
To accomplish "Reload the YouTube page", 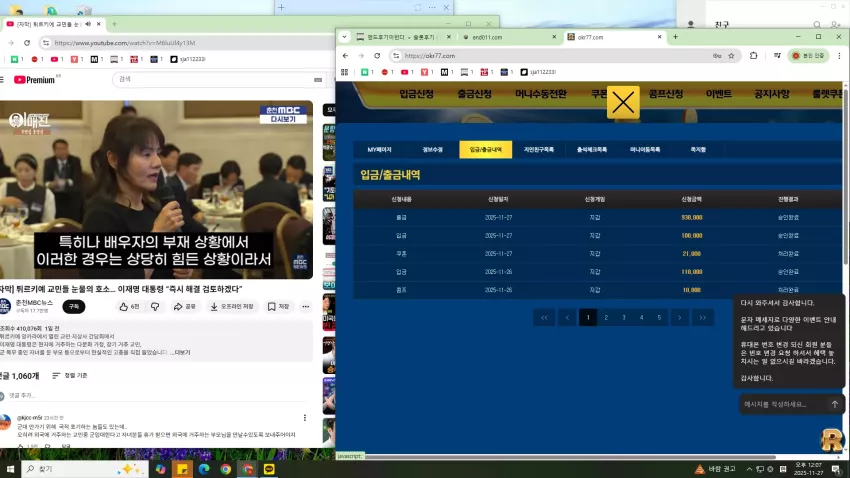I will pos(27,43).
